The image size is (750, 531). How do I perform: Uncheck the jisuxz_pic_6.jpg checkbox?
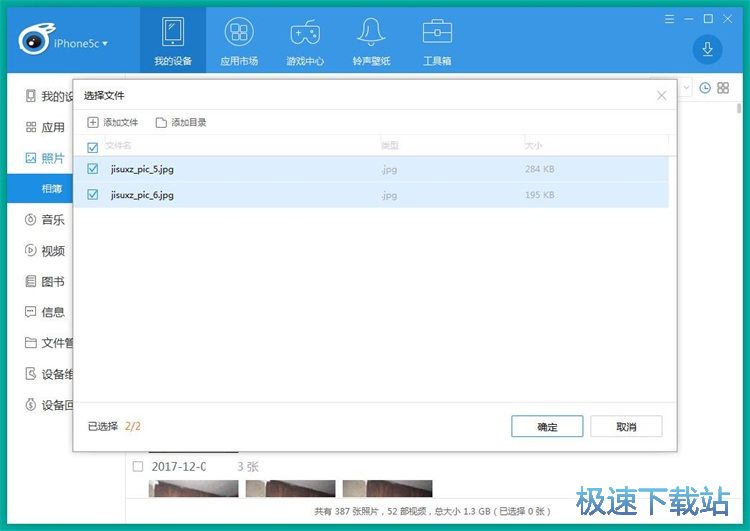[x=93, y=195]
